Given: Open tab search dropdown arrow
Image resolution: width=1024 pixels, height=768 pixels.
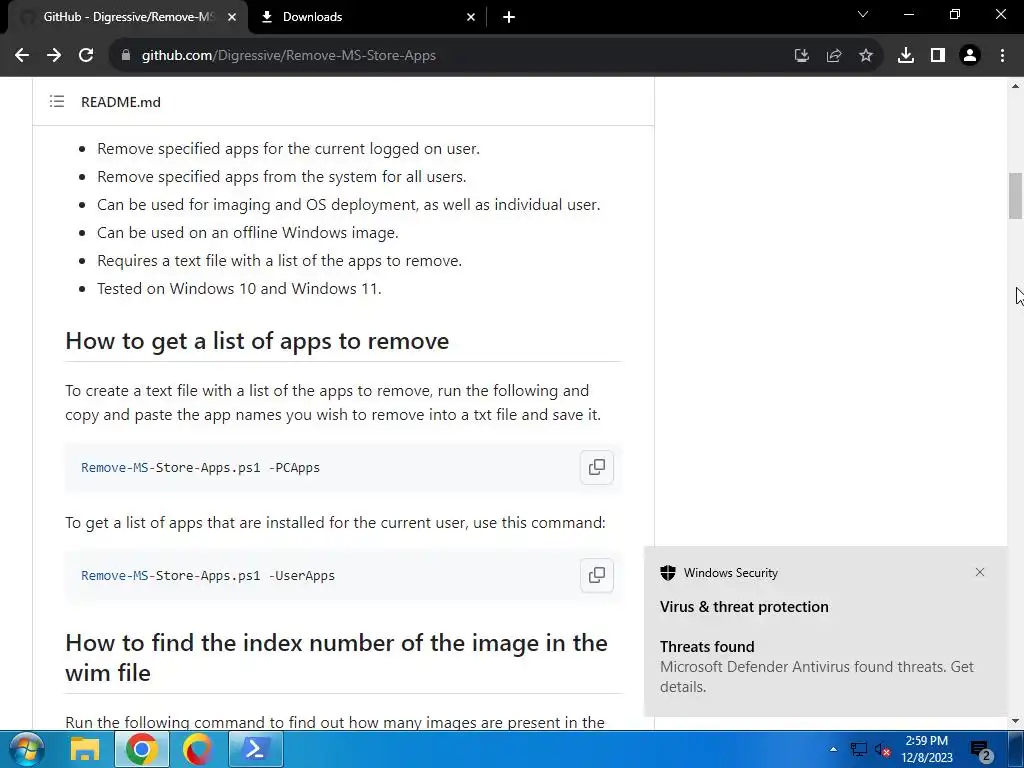Looking at the screenshot, I should click(x=863, y=14).
